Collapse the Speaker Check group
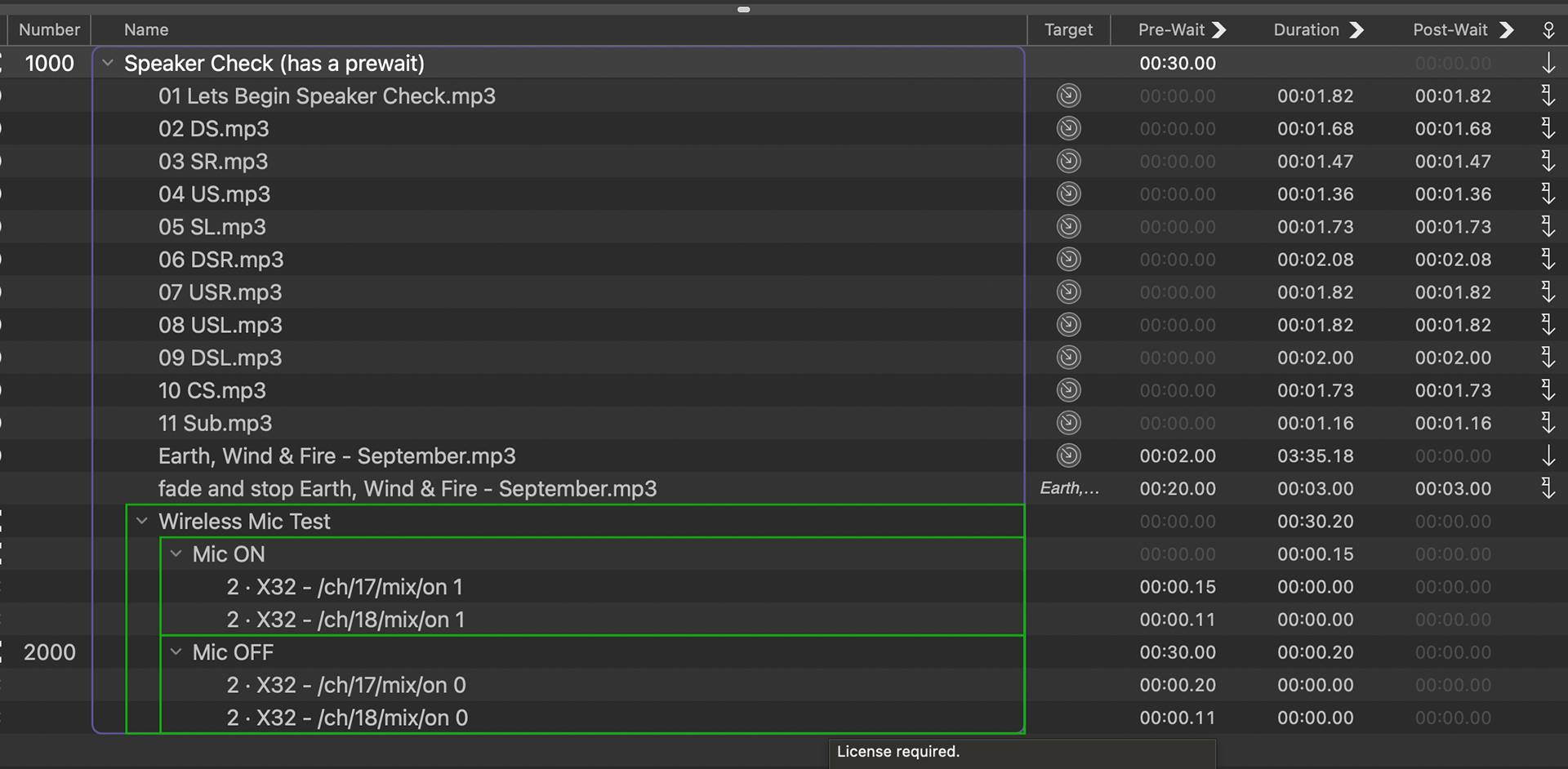This screenshot has height=769, width=1568. pyautogui.click(x=107, y=63)
